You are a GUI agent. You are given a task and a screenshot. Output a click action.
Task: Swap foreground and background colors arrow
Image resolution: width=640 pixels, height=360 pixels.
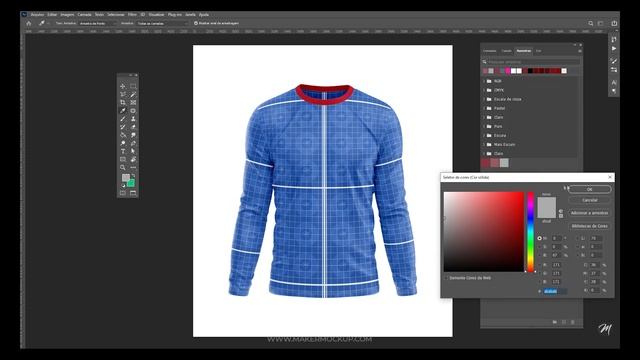pyautogui.click(x=133, y=176)
